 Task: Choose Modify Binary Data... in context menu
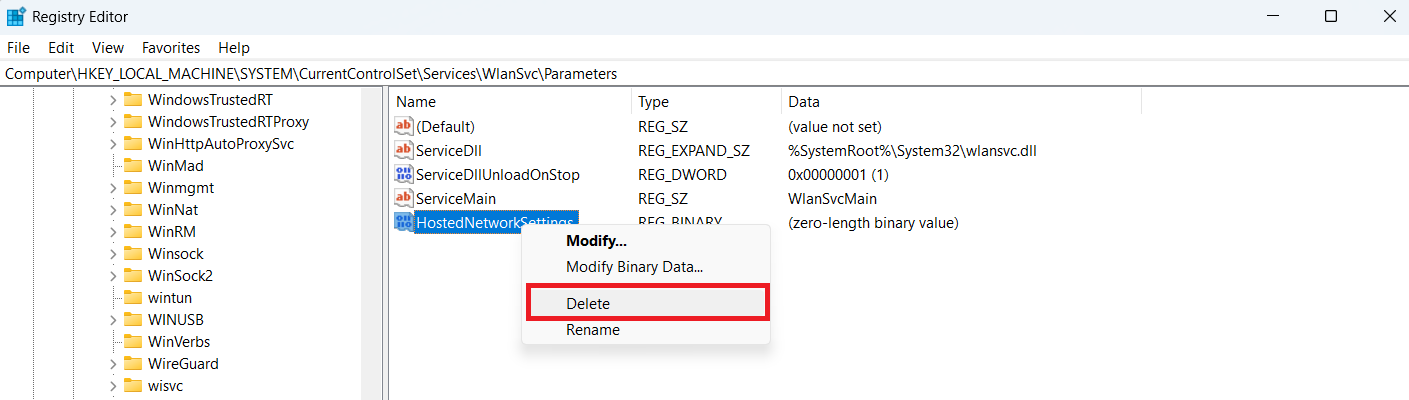click(x=635, y=267)
